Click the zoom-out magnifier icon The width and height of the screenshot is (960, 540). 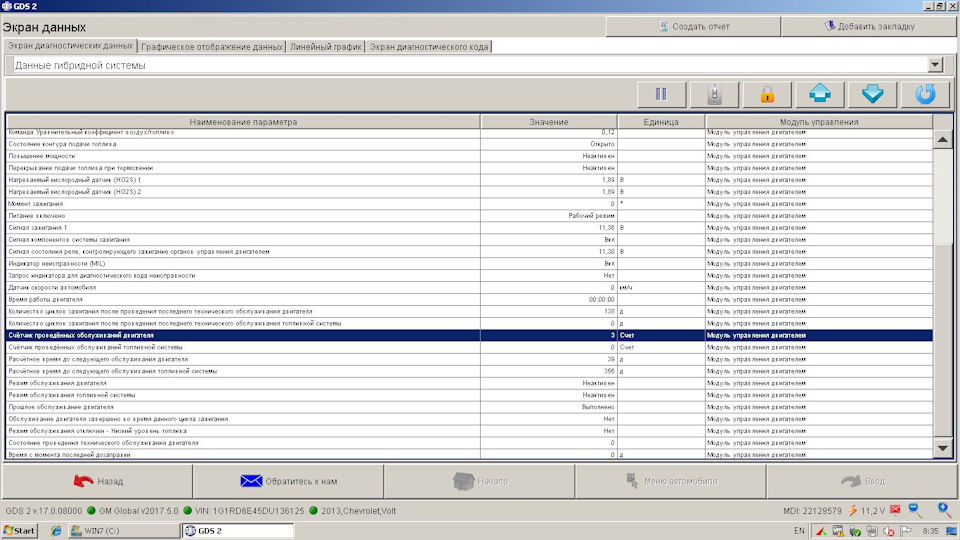915,510
